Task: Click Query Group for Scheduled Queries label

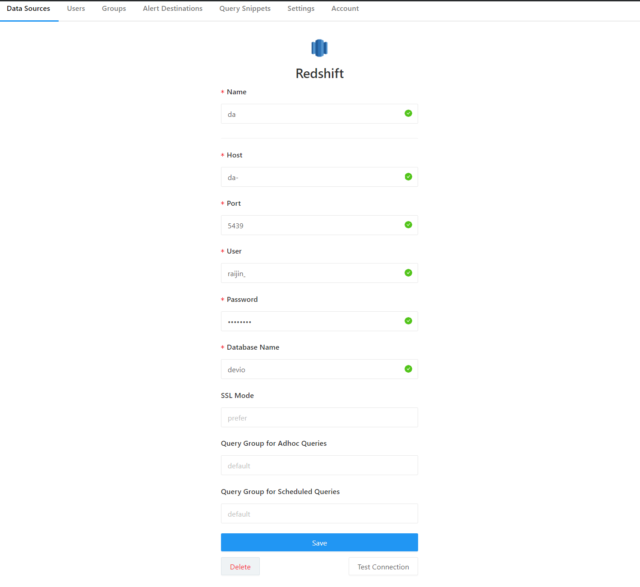Action: [x=280, y=491]
